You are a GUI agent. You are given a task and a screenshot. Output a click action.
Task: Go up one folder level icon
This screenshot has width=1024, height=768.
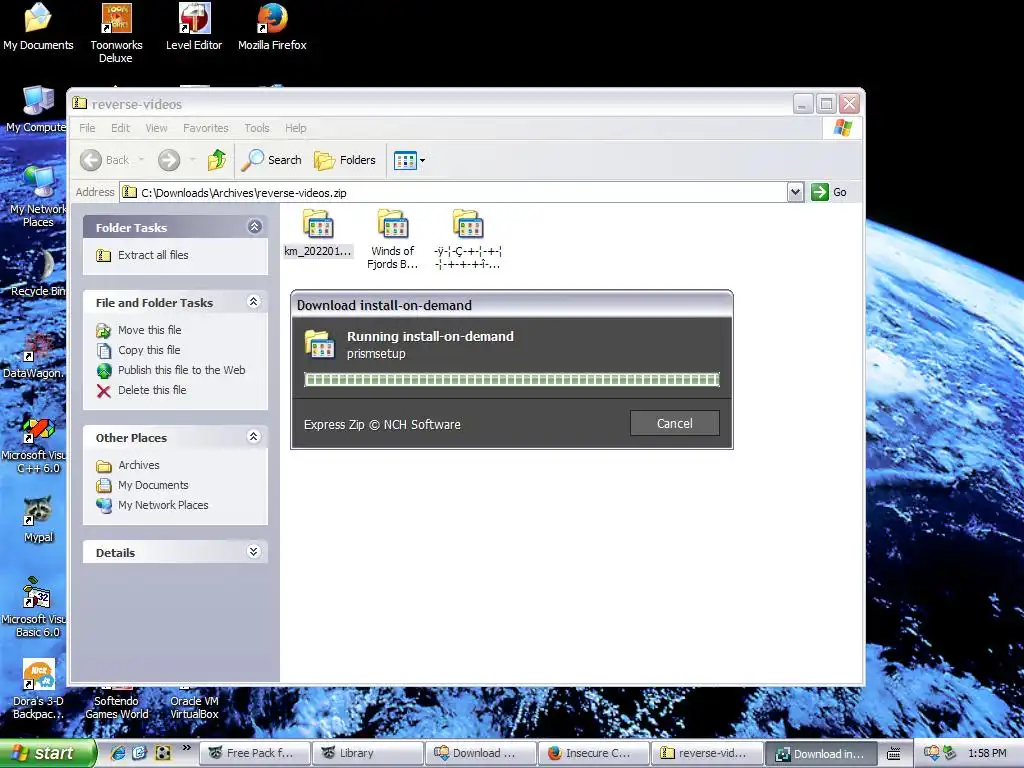[x=217, y=160]
